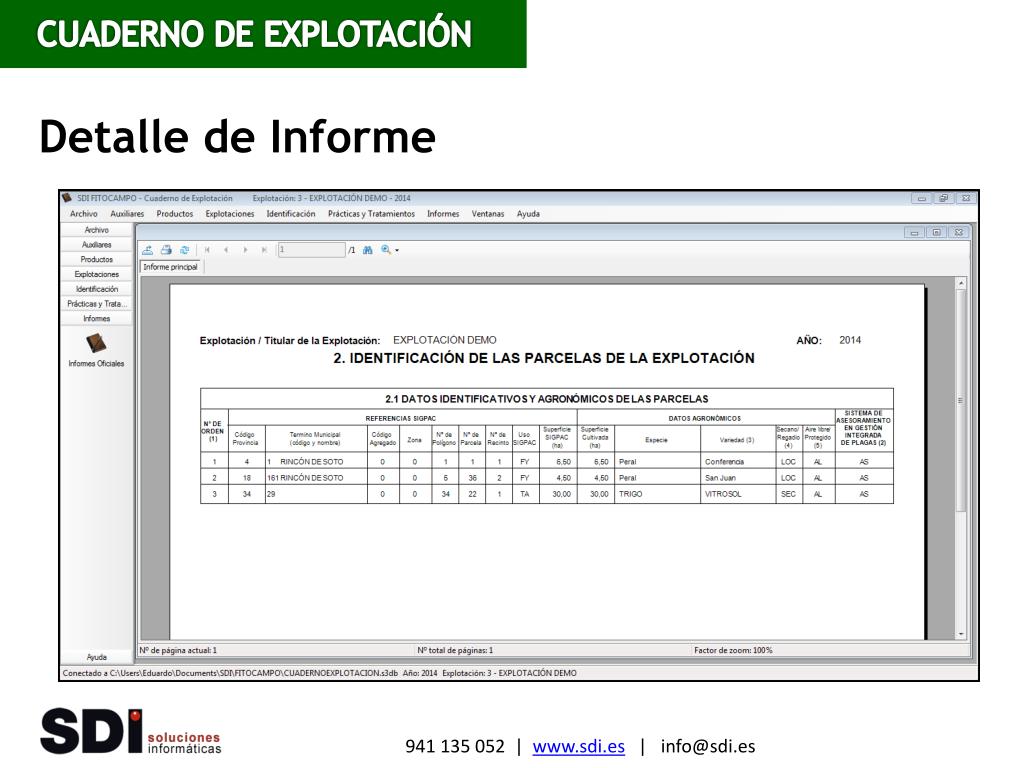The width and height of the screenshot is (1024, 768).
Task: Go to first page arrow
Action: tap(207, 250)
